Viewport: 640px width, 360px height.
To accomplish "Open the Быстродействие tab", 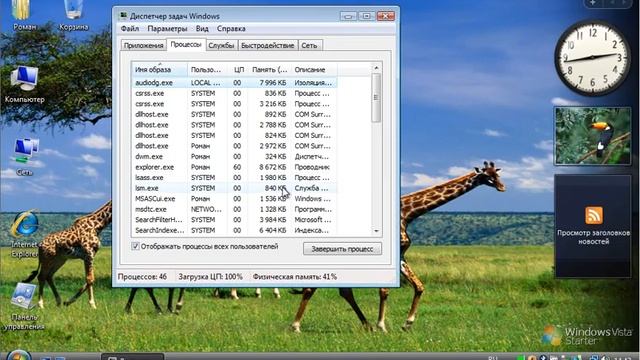I will coord(267,45).
